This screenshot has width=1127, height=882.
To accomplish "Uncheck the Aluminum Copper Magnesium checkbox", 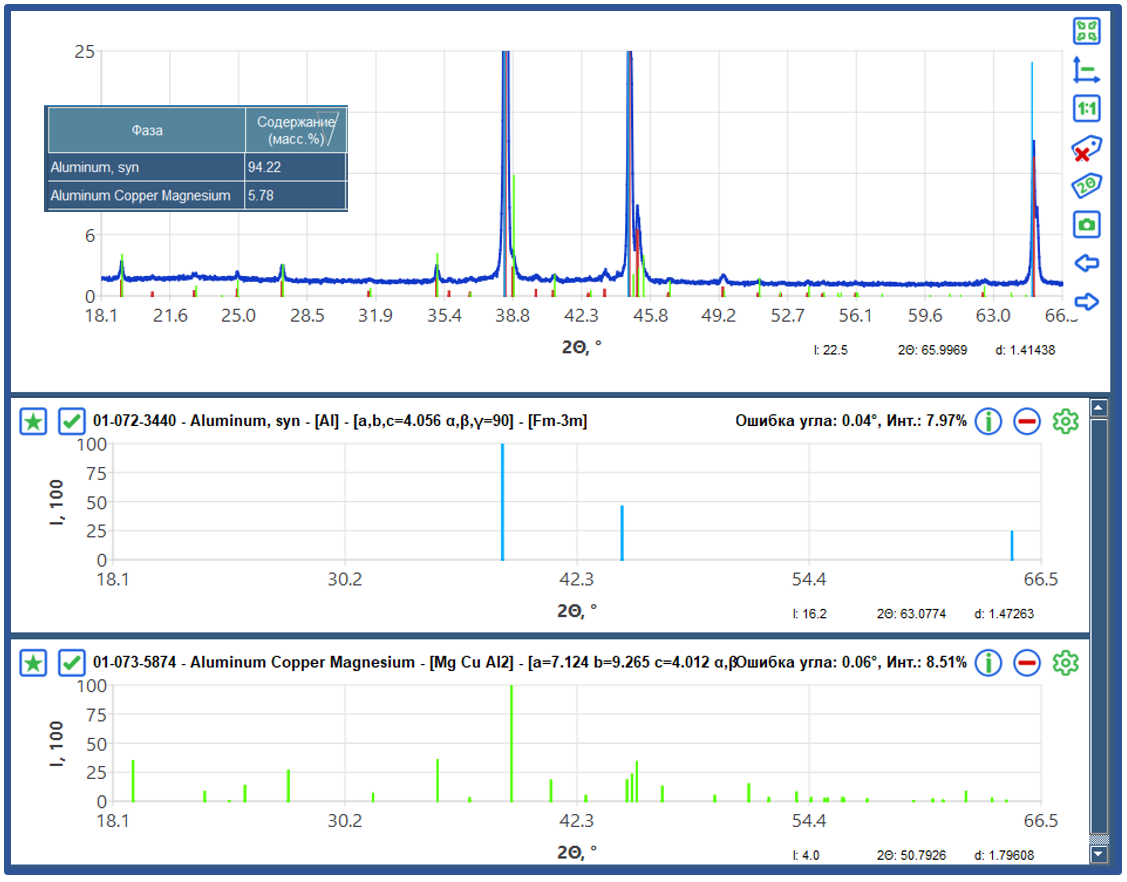I will point(71,662).
